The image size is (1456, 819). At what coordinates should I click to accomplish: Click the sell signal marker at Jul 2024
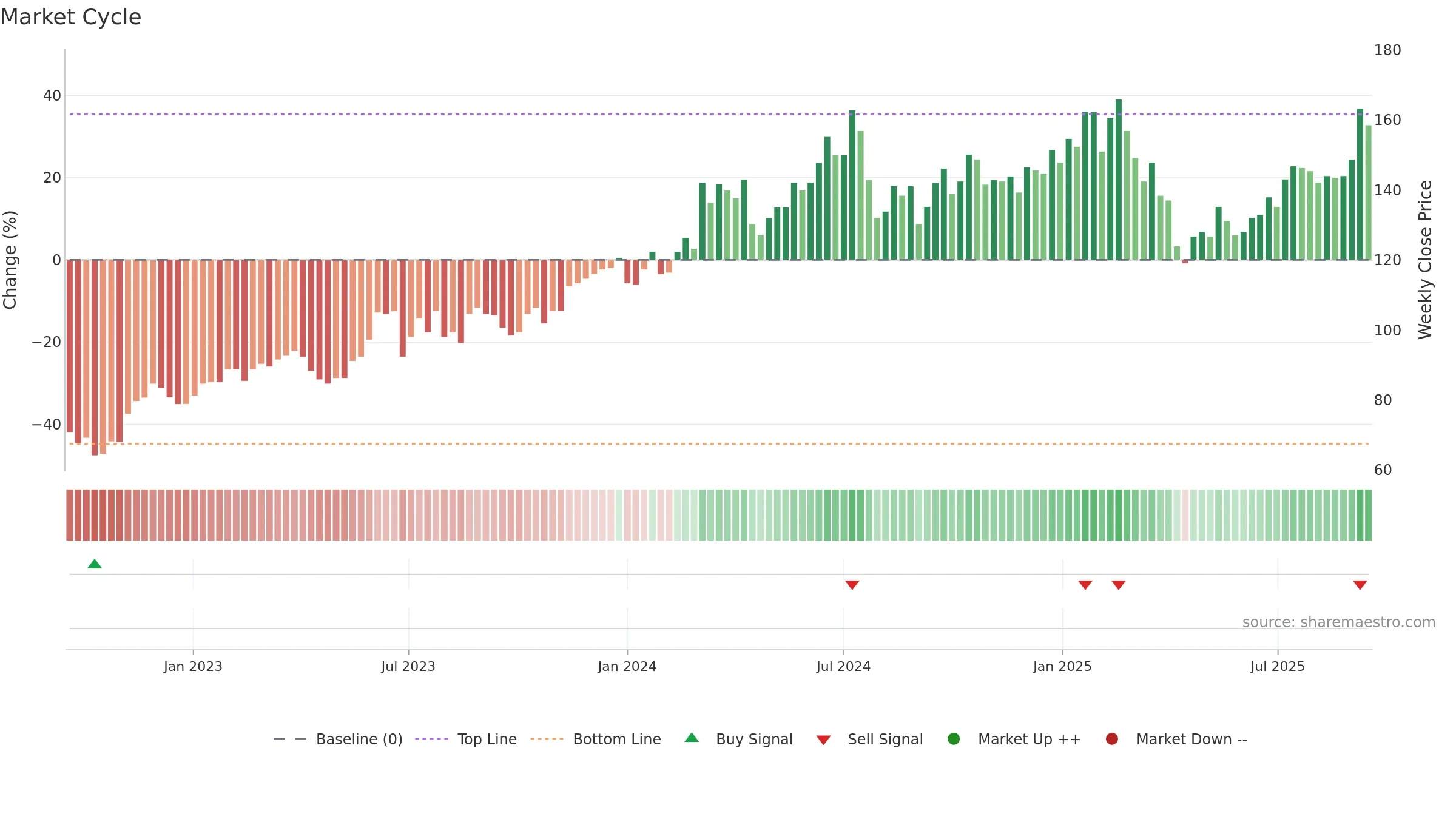[x=852, y=585]
